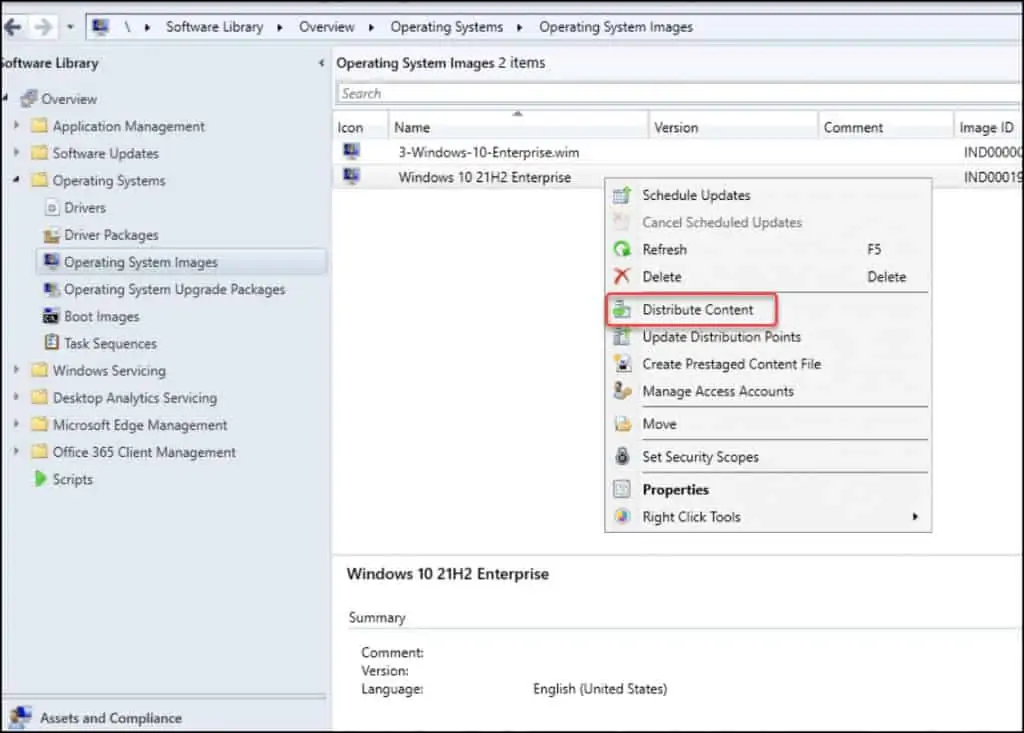This screenshot has height=733, width=1024.
Task: Select the 3-Windows-10-Enterprise.wim row
Action: pos(678,152)
